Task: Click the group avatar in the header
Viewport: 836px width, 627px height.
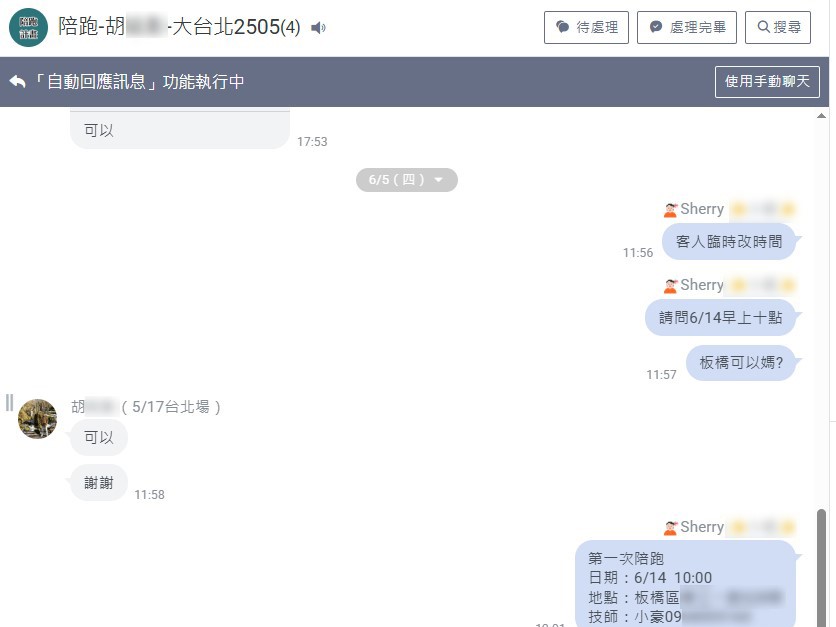Action: click(28, 28)
